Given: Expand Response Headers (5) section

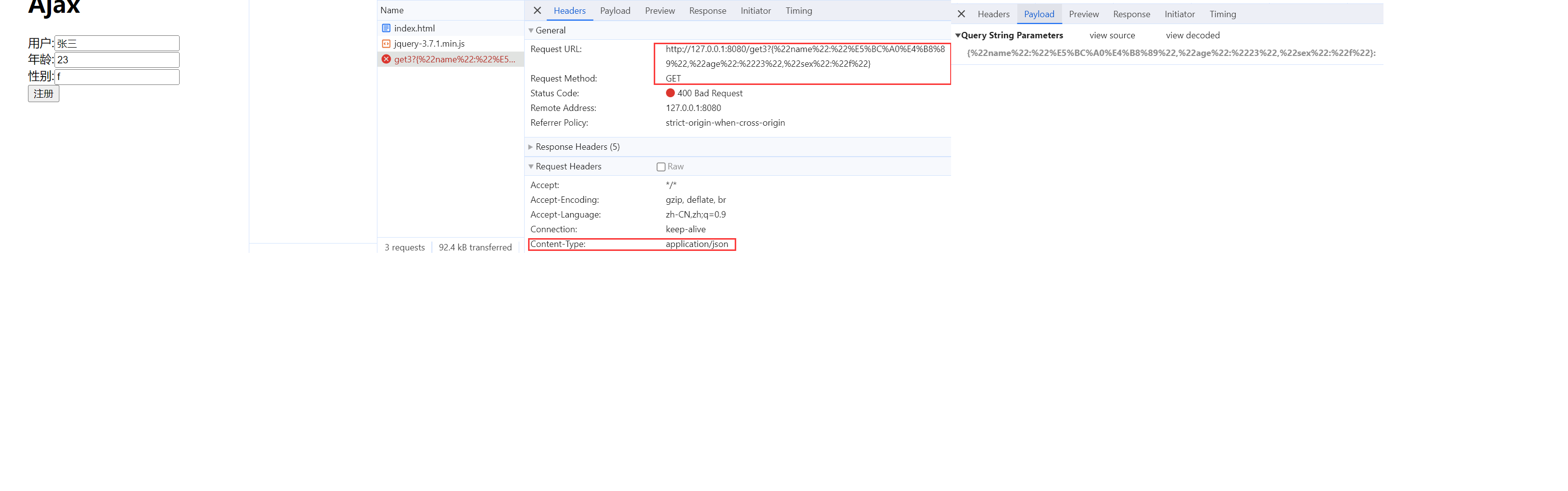Looking at the screenshot, I should [x=531, y=147].
